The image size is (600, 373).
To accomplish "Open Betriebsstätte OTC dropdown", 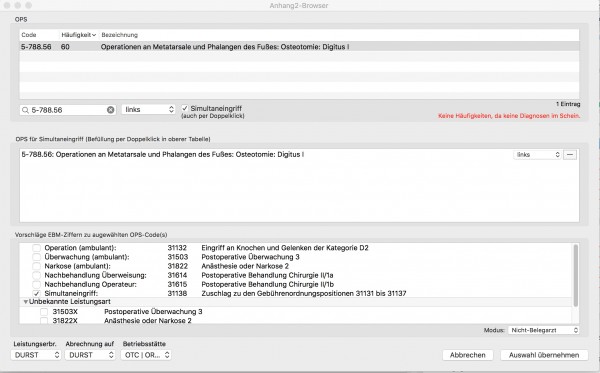I will tap(146, 355).
